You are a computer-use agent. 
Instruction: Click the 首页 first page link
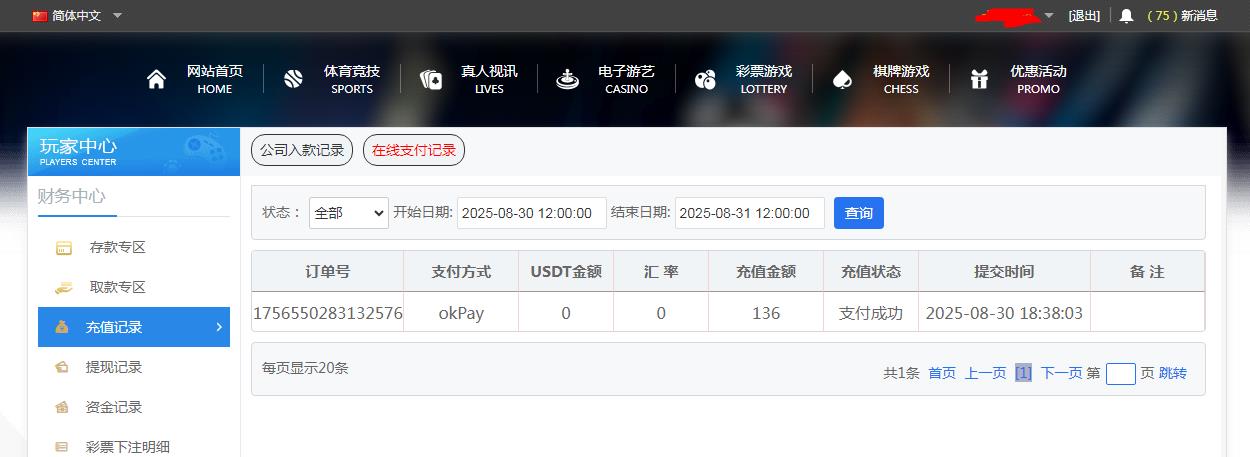point(942,373)
